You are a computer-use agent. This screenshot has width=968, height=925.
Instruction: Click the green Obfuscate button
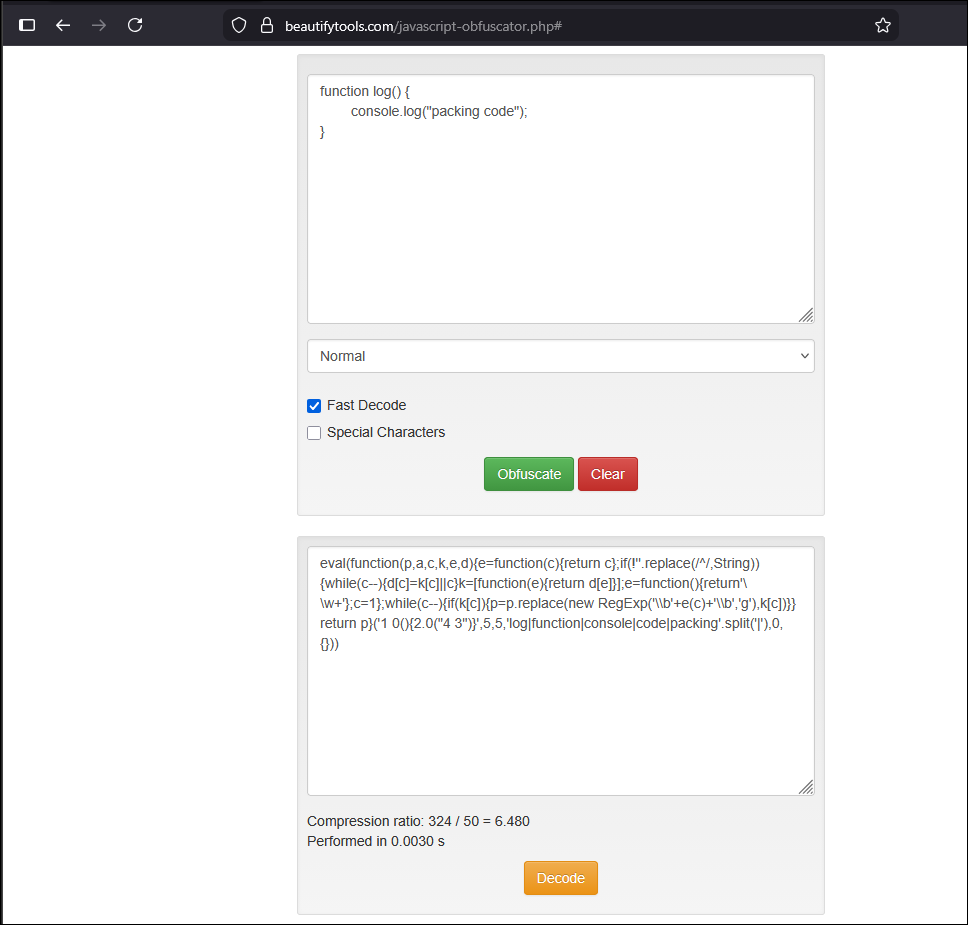529,474
